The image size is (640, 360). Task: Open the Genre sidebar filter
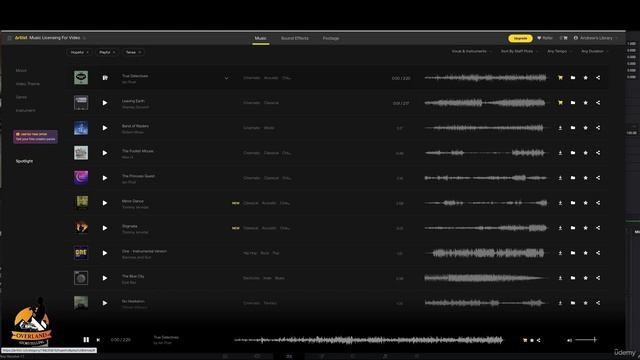coord(21,97)
